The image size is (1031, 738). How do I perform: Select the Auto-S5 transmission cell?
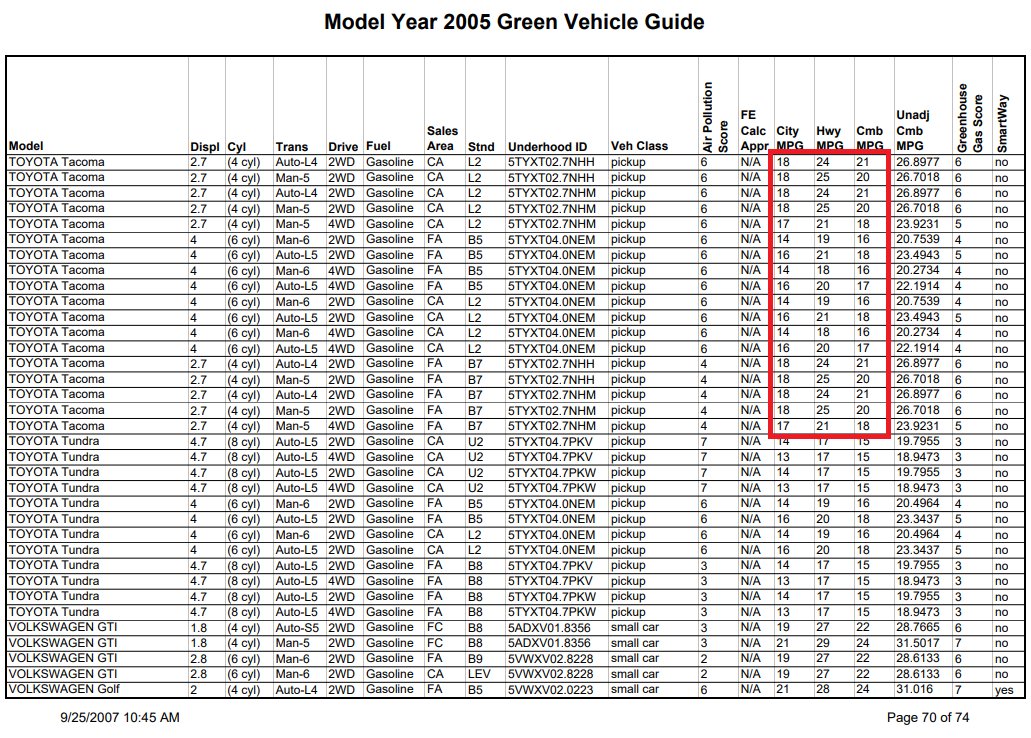click(x=297, y=627)
